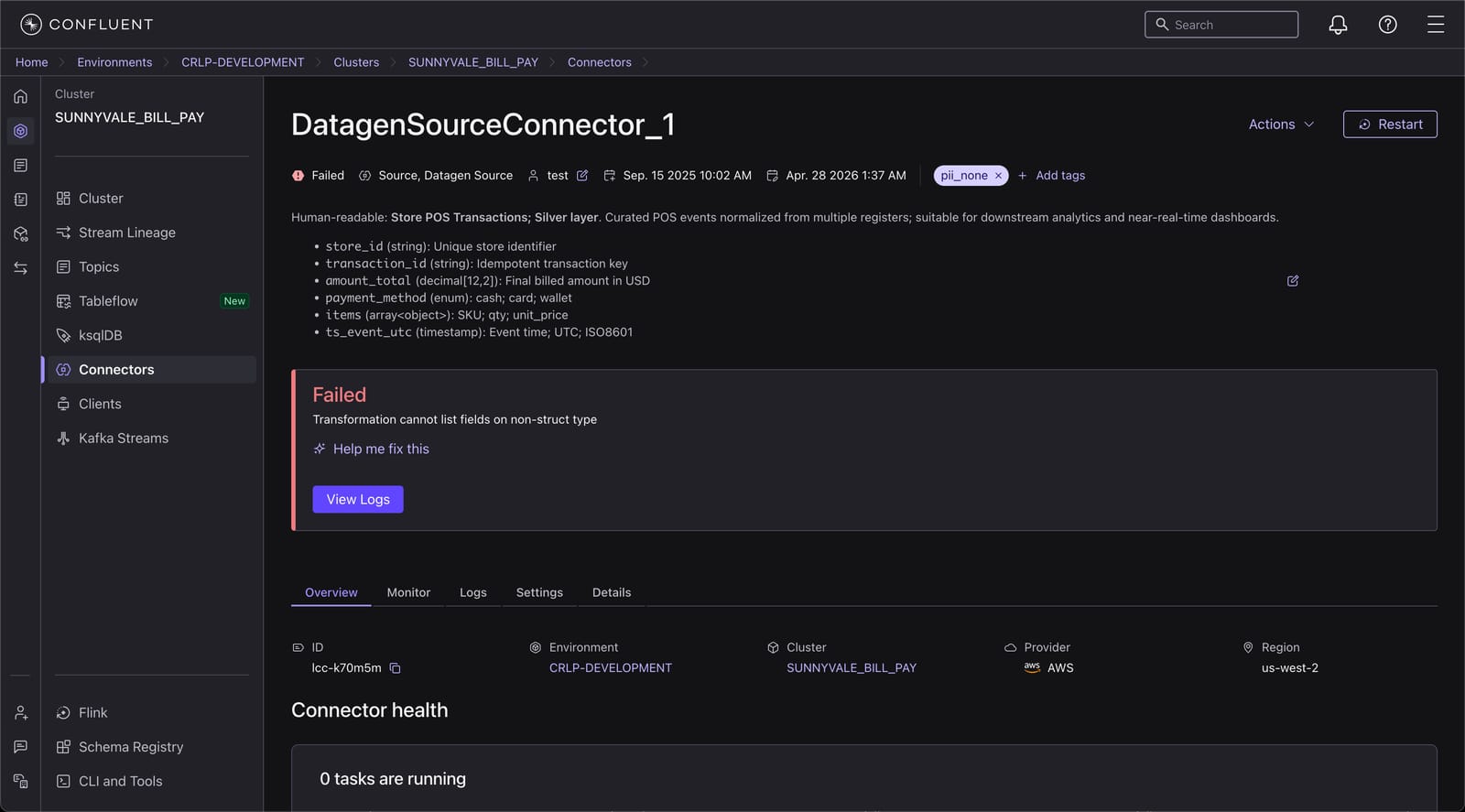Click the support chat rail icon
Screen dimensions: 1465x812
pyautogui.click(x=20, y=747)
